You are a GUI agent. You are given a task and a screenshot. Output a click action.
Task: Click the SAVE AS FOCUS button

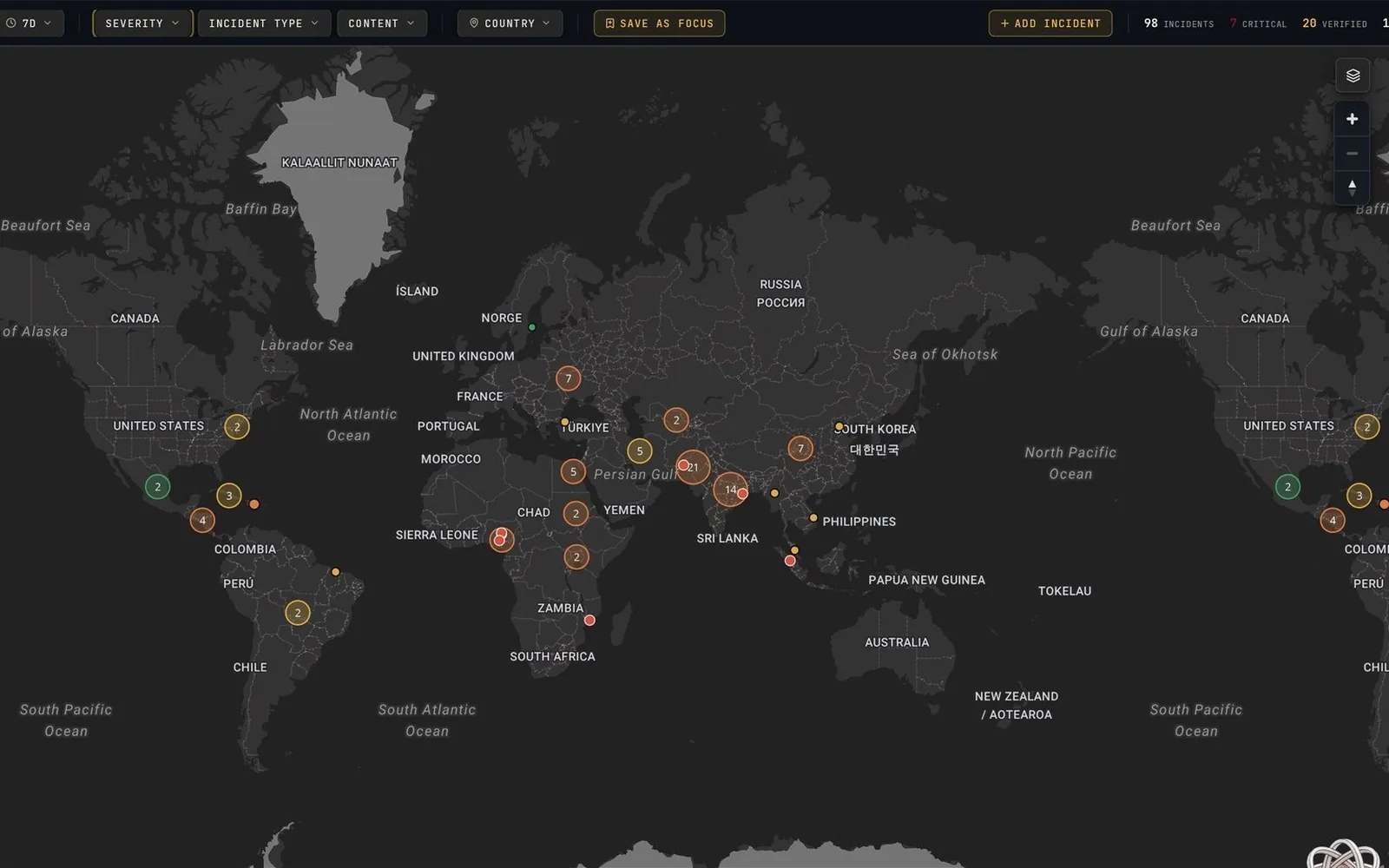pos(659,23)
